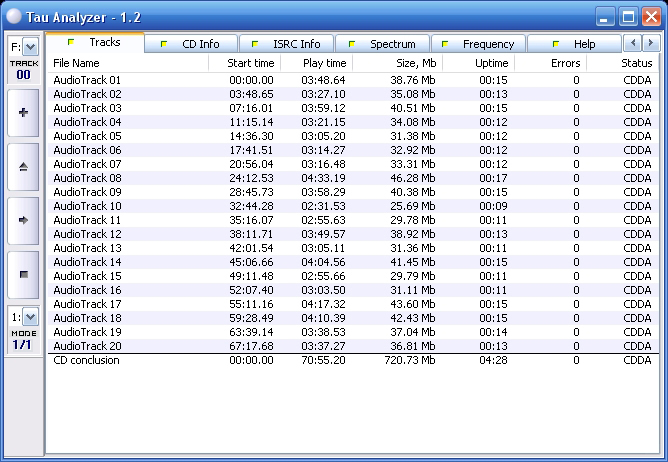Click the Tau Analyzer title bar icon
Viewport: 668px width, 462px height.
14,16
